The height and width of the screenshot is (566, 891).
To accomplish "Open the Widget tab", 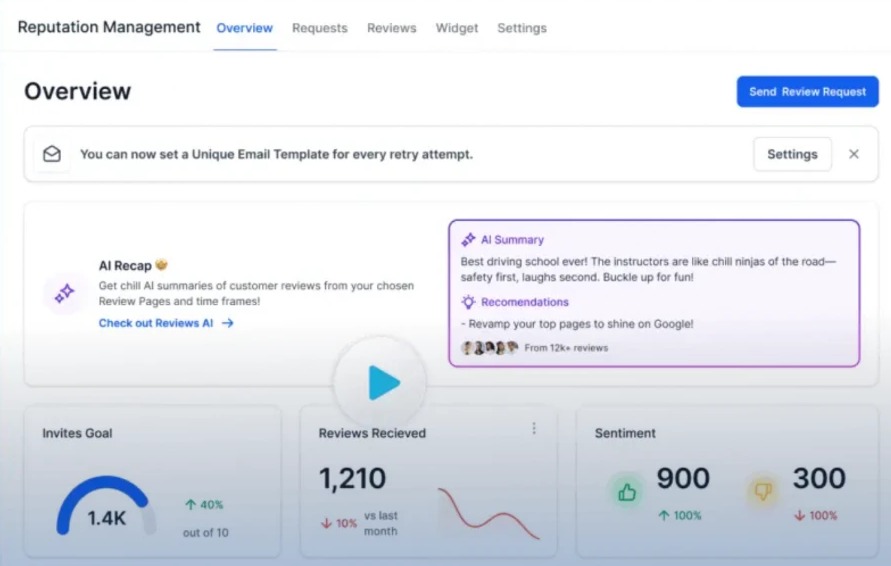I will tap(457, 28).
